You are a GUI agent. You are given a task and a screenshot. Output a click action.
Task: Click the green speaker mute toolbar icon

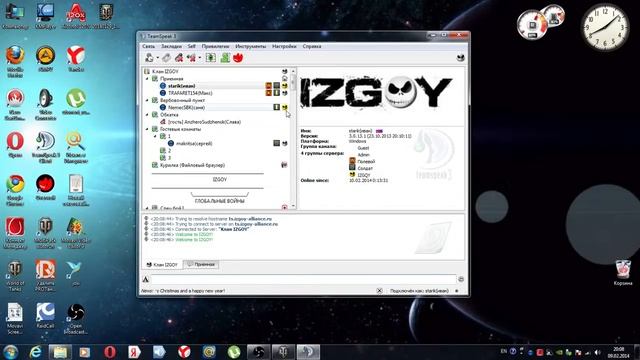click(x=225, y=58)
